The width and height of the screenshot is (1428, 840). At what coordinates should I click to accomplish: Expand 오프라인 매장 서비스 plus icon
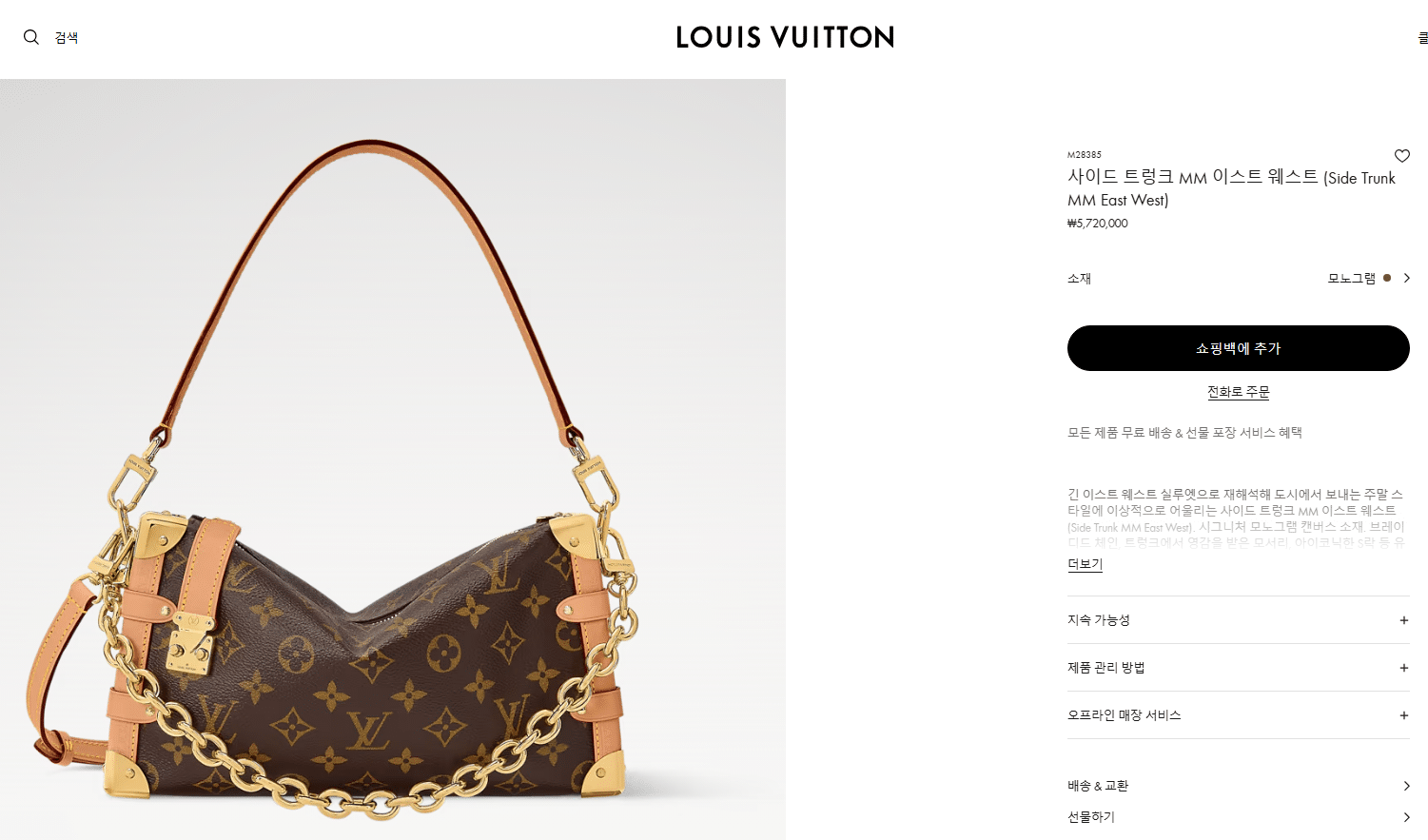pyautogui.click(x=1403, y=715)
